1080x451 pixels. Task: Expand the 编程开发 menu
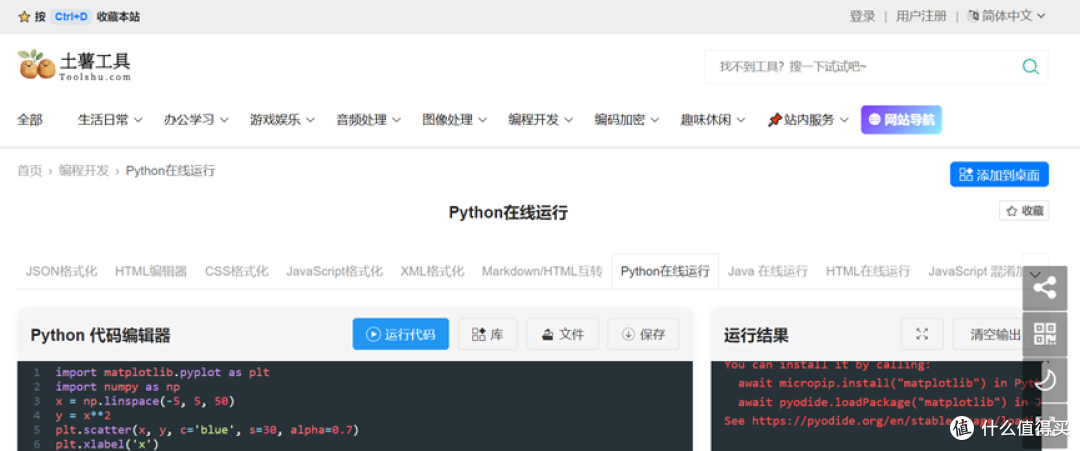[541, 120]
